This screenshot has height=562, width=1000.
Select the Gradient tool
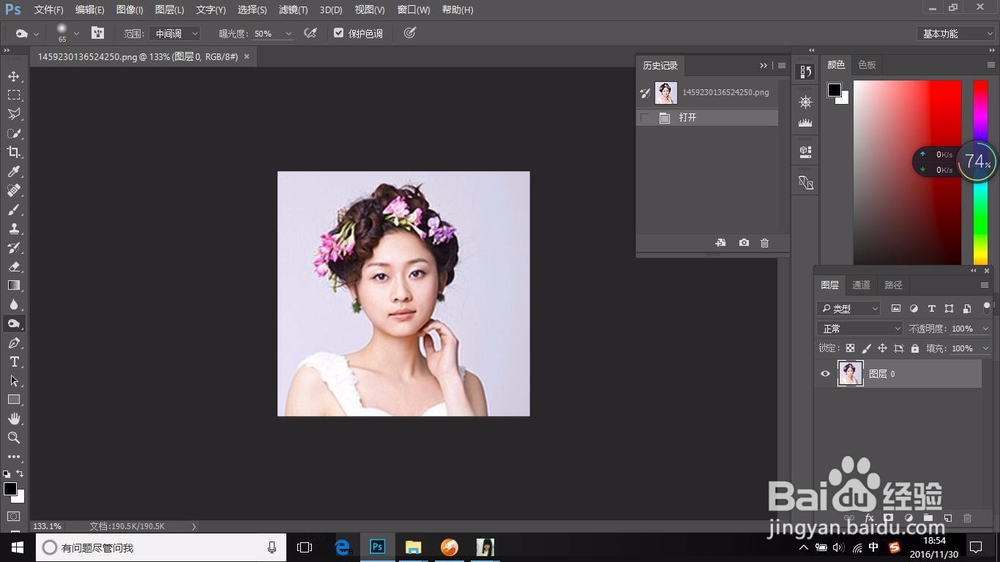coord(13,285)
